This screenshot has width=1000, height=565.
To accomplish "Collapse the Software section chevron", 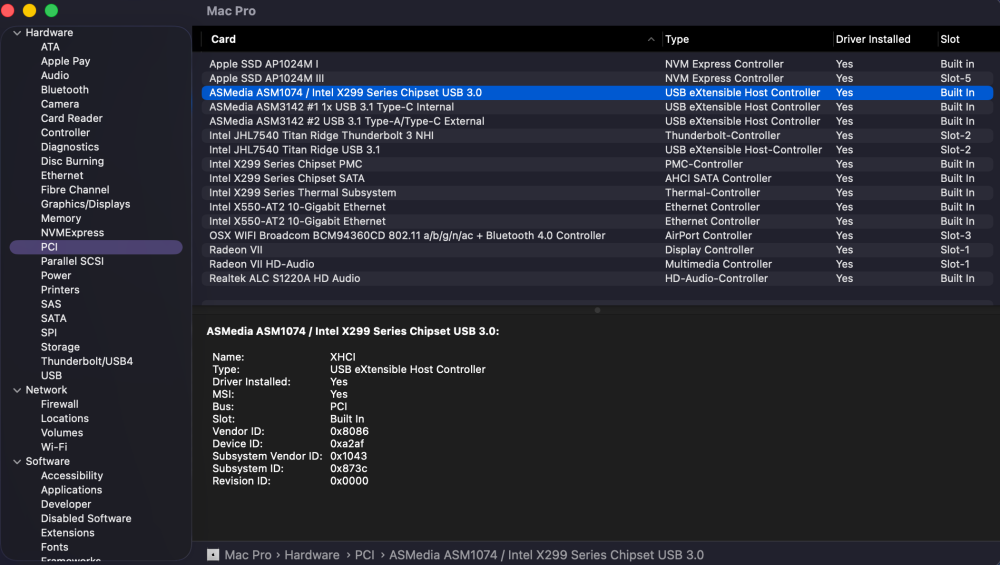I will [17, 461].
